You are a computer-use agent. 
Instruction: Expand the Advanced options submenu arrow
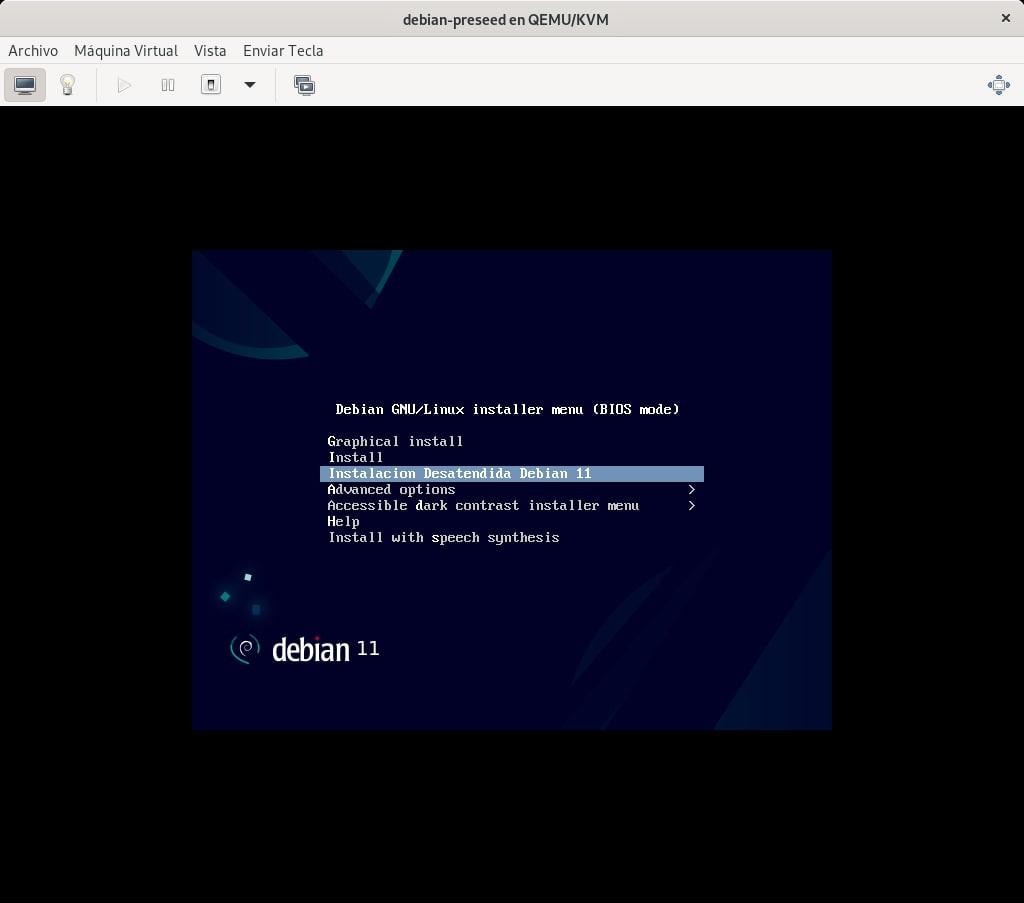(x=691, y=489)
